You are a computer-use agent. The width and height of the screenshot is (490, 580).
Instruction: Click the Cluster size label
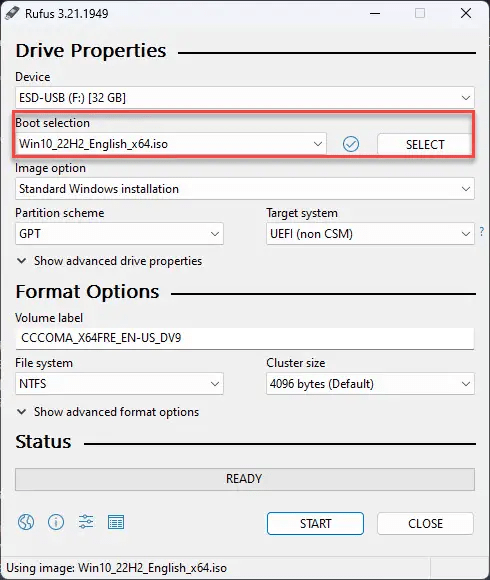coord(296,363)
